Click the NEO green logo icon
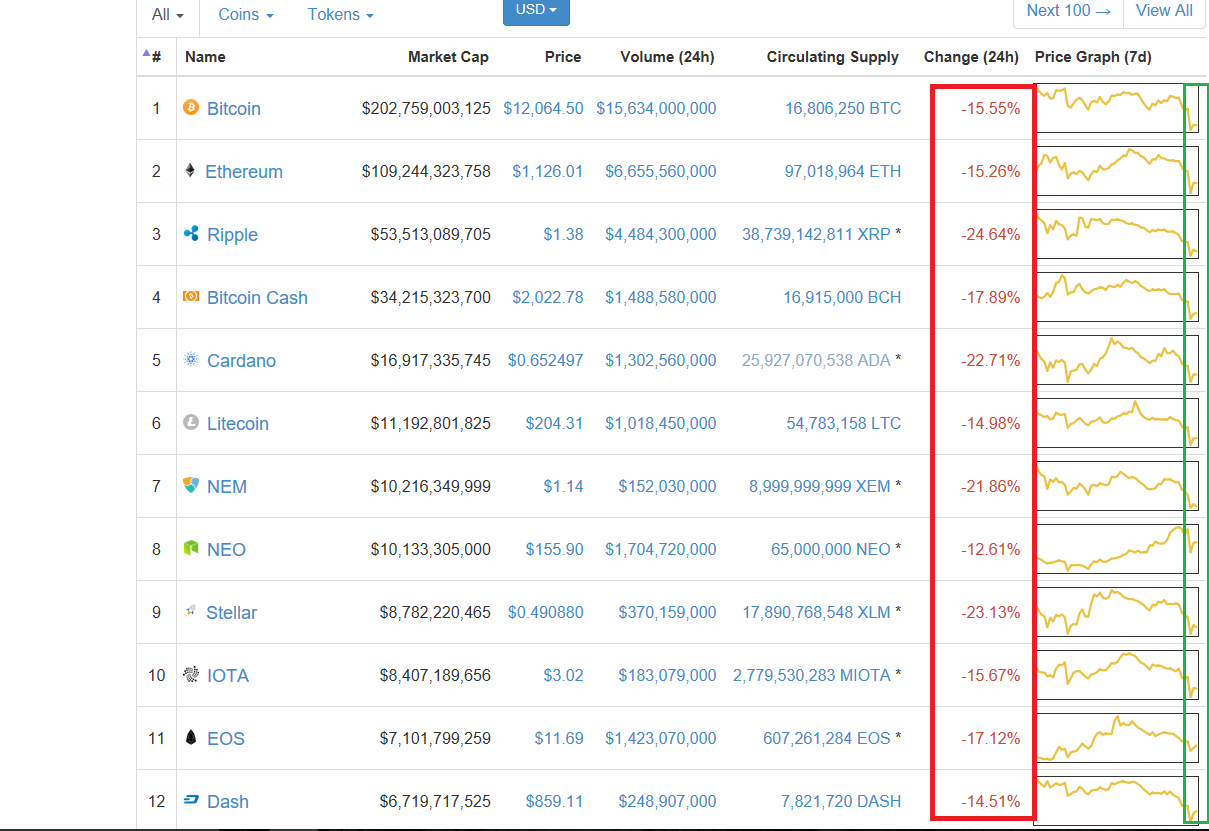 click(191, 548)
